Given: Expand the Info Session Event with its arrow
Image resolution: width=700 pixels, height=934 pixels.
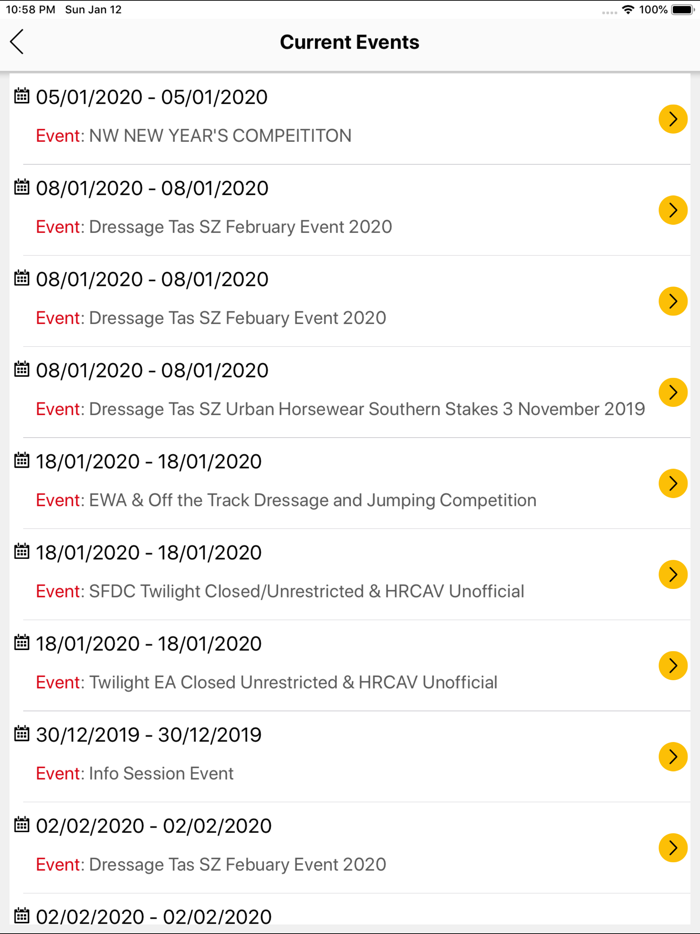Looking at the screenshot, I should click(673, 757).
